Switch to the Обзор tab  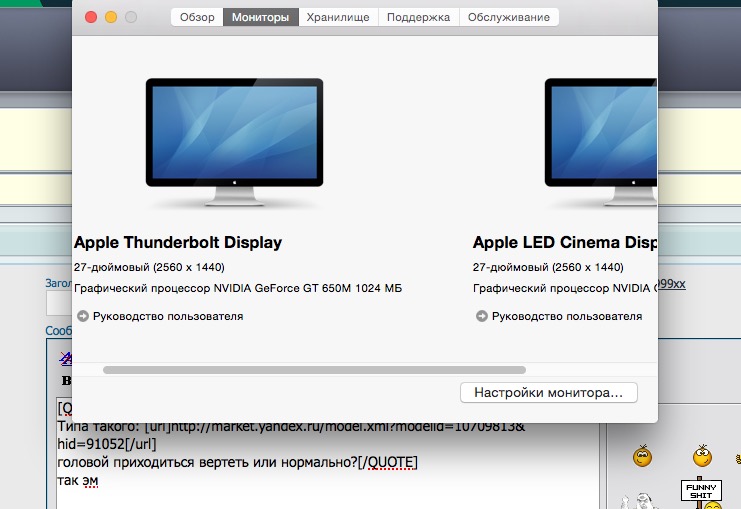[197, 17]
